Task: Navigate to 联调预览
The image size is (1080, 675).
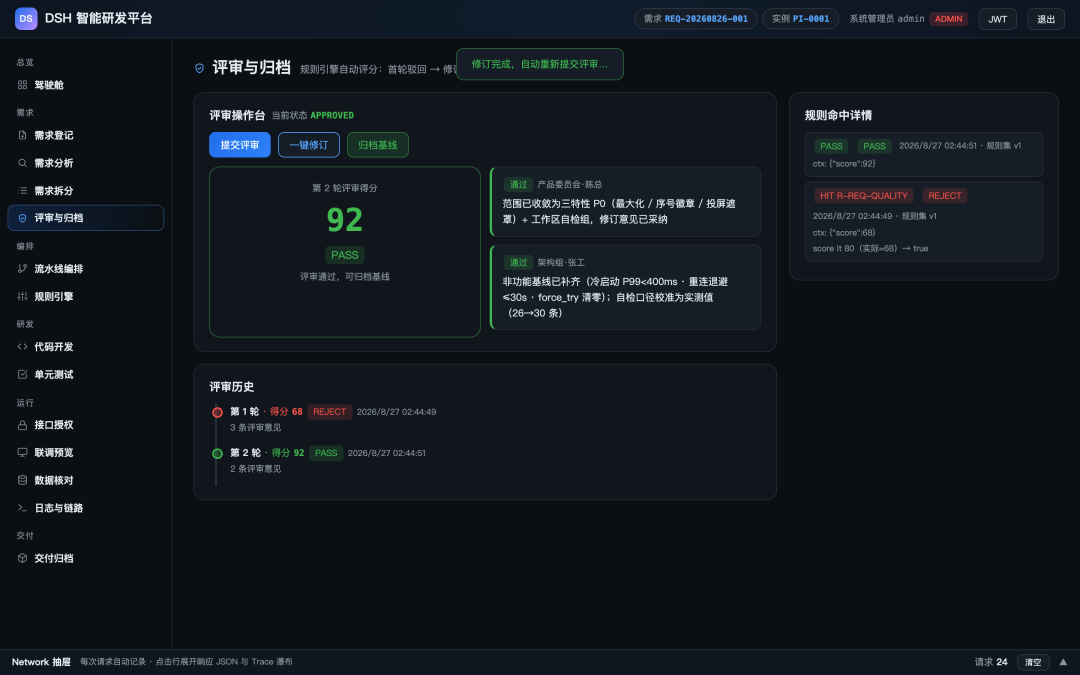Action: [x=85, y=453]
